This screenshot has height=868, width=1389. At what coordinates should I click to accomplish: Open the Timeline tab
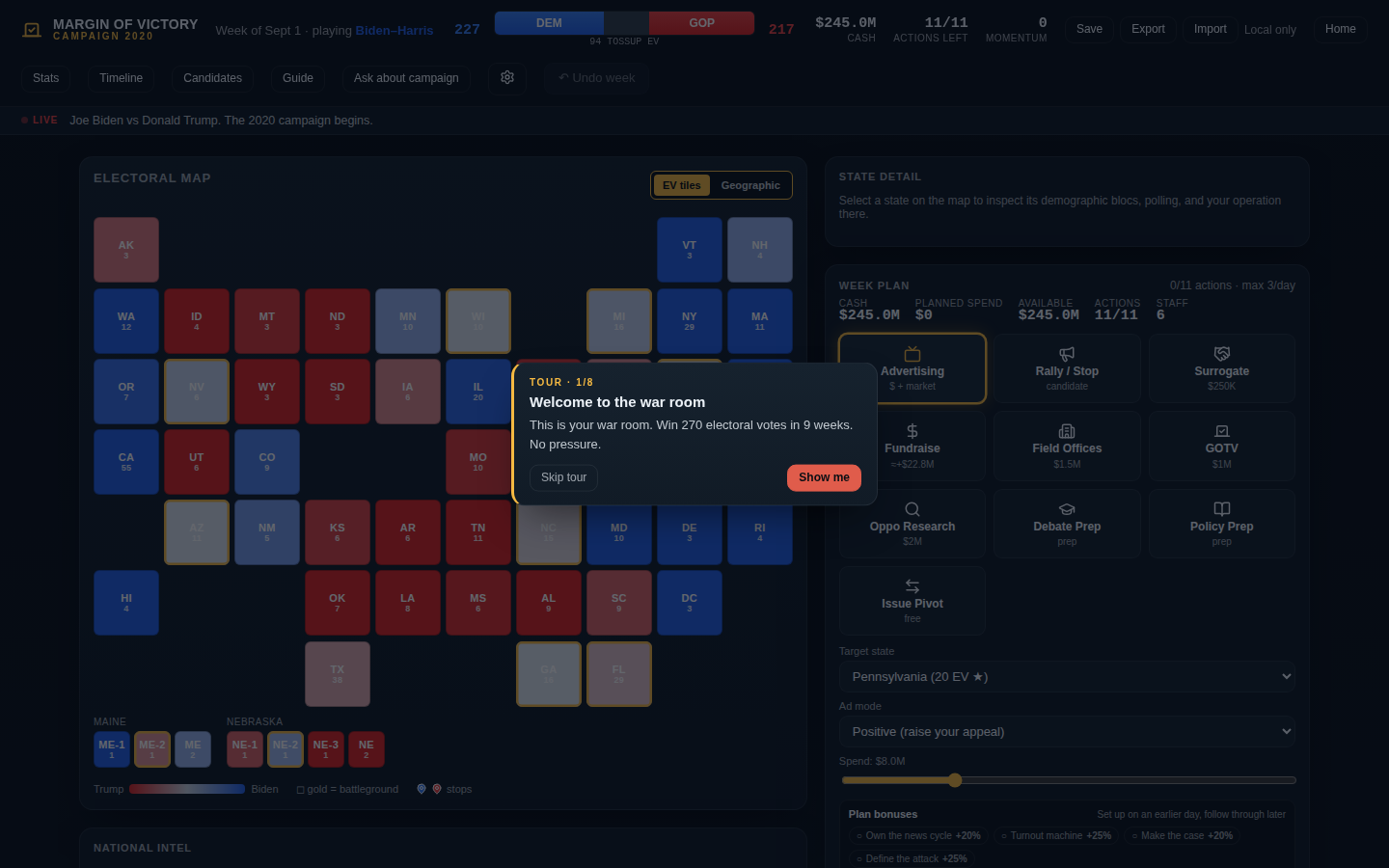tap(121, 78)
